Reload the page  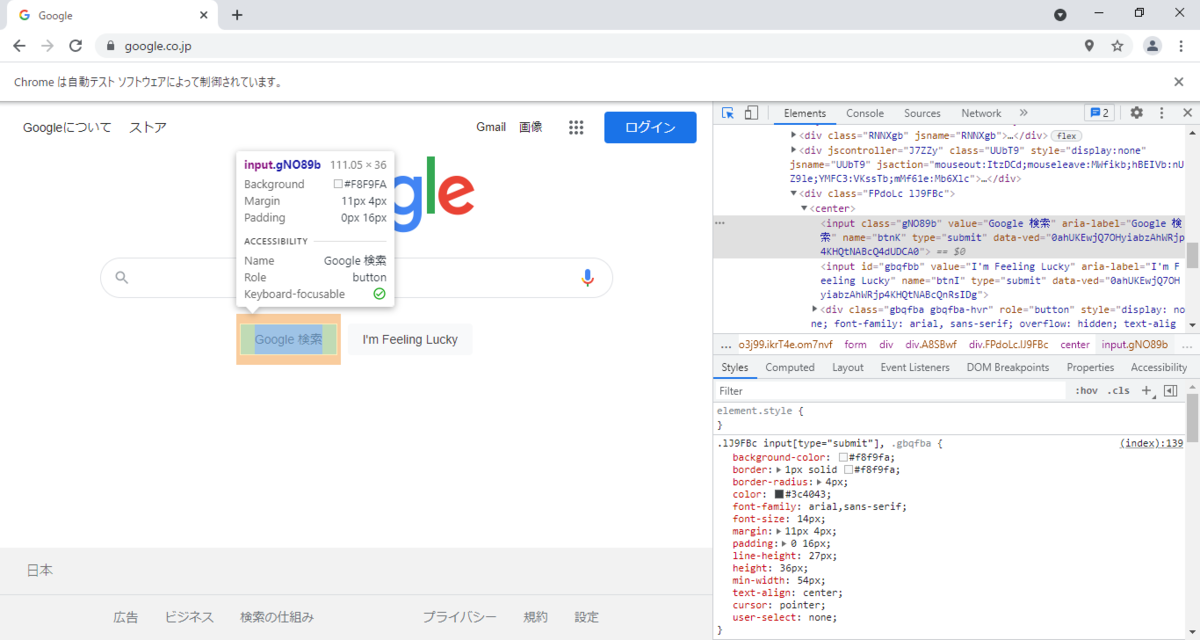point(75,46)
